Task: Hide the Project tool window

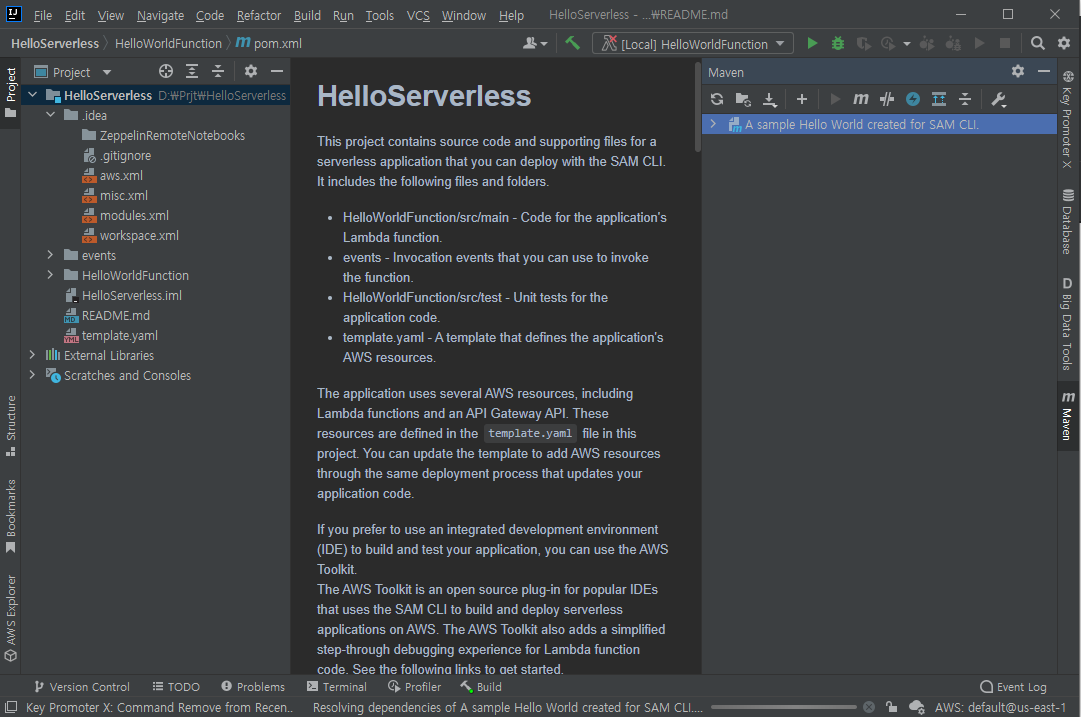Action: 277,71
